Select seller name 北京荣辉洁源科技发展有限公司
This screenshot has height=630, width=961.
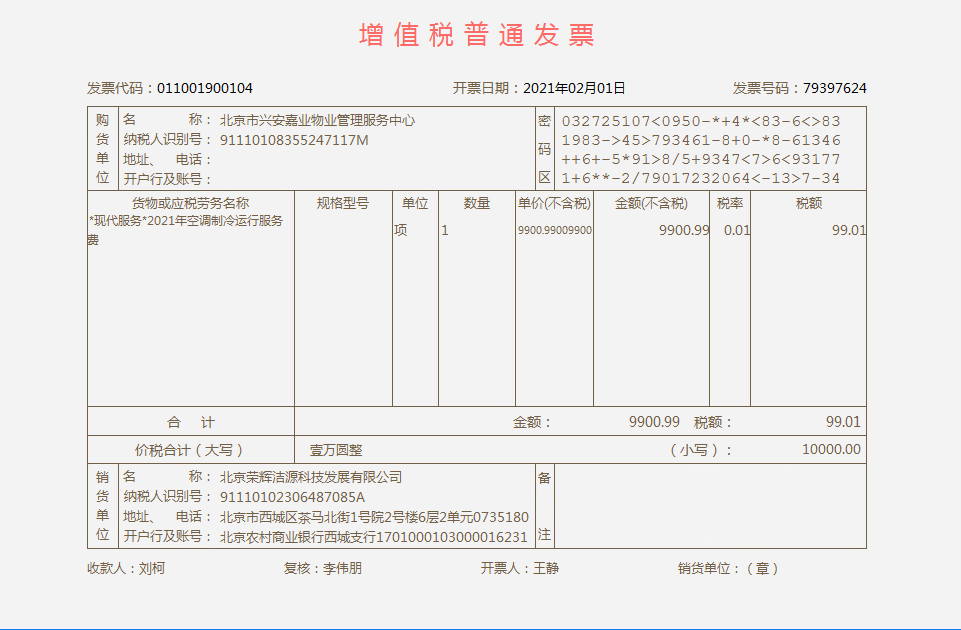tap(311, 477)
